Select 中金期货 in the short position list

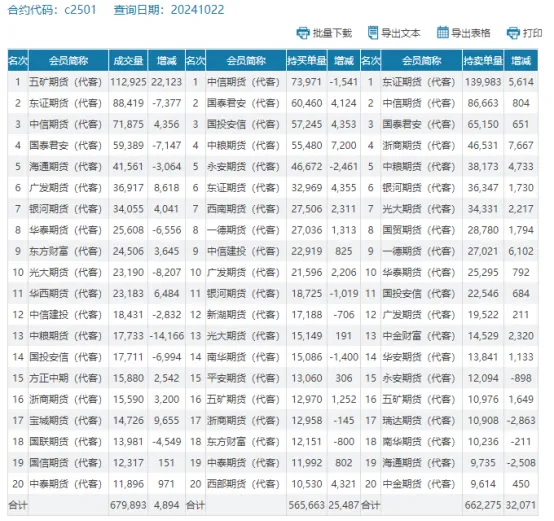point(419,484)
